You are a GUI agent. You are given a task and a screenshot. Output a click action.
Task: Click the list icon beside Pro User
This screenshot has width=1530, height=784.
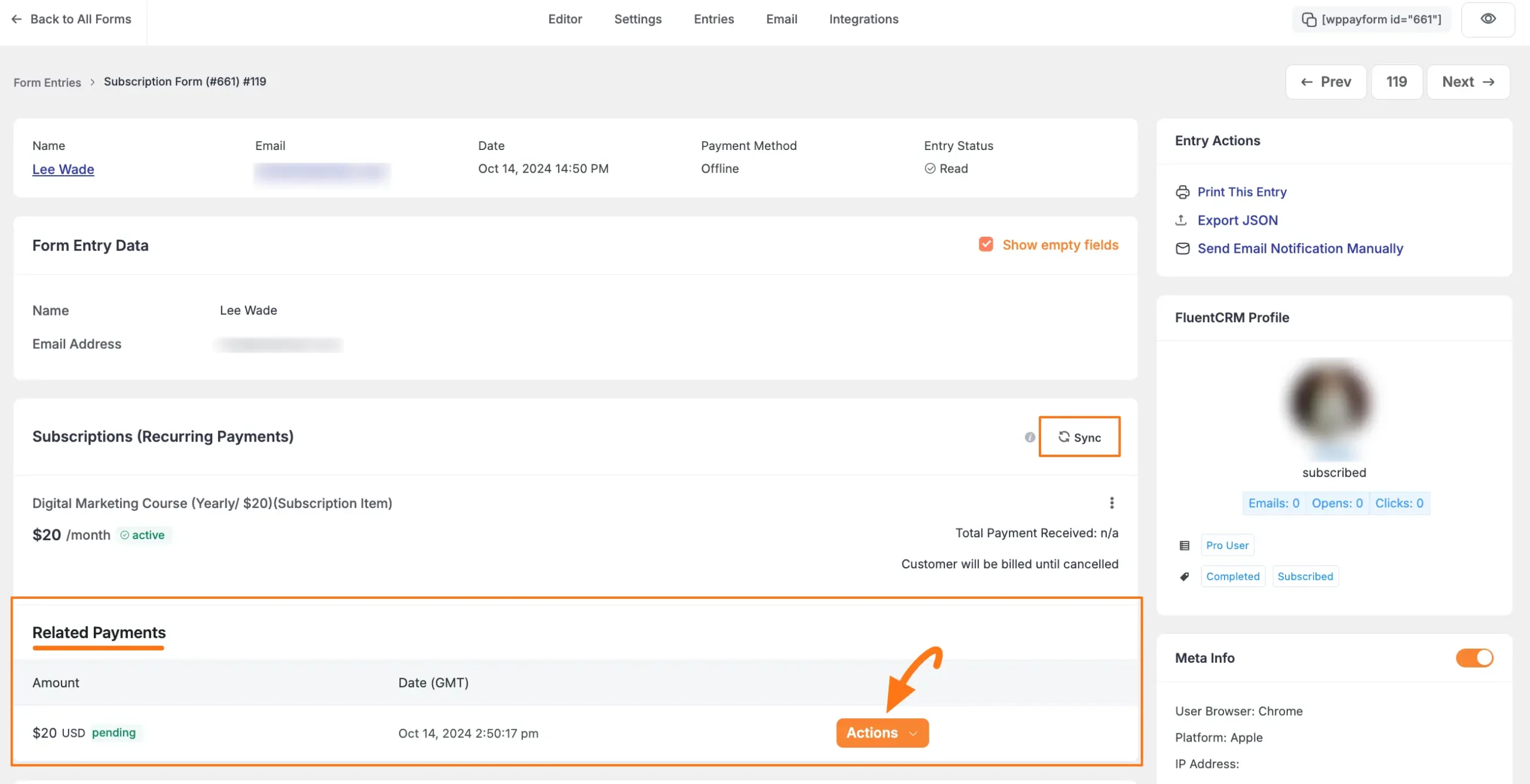[1185, 545]
